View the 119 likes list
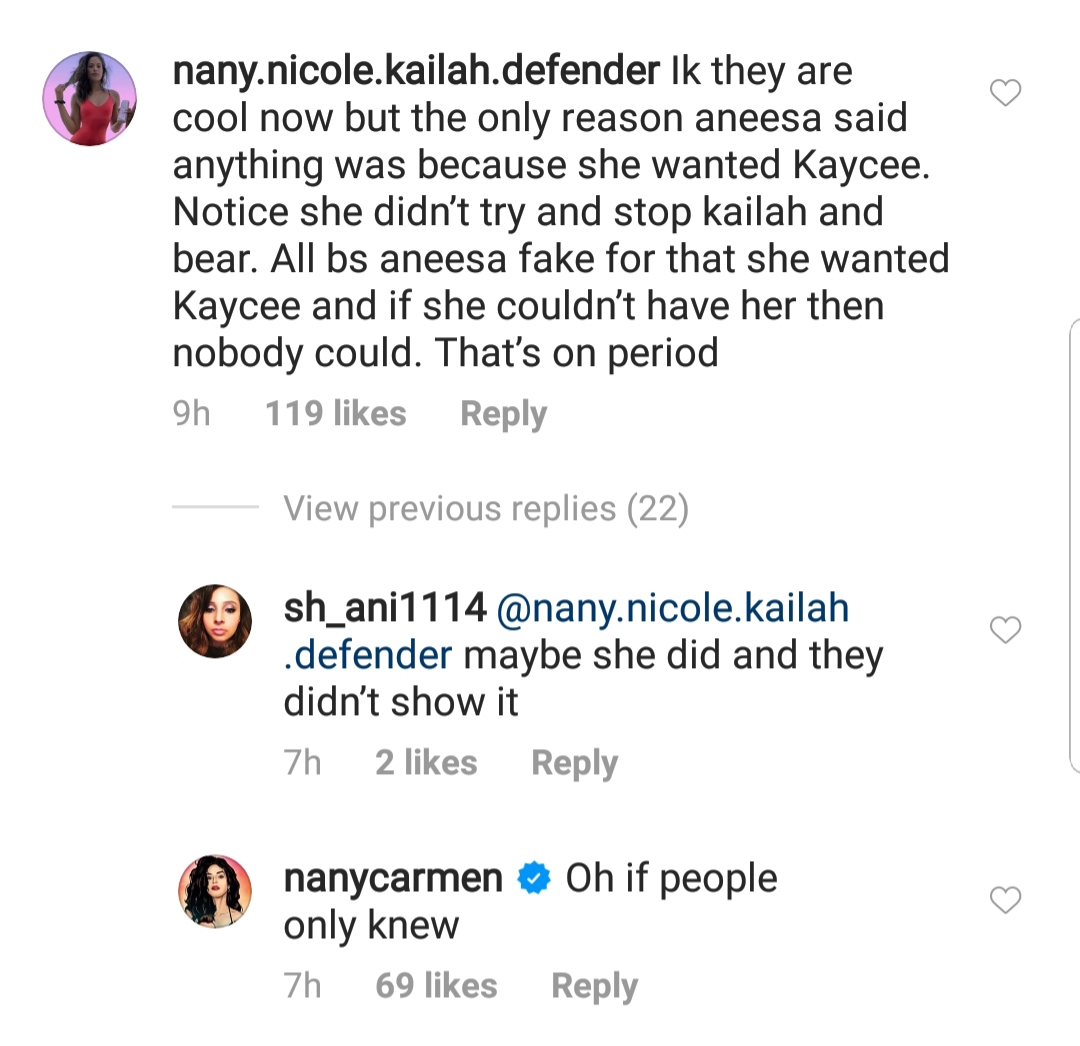This screenshot has width=1080, height=1046. click(335, 413)
